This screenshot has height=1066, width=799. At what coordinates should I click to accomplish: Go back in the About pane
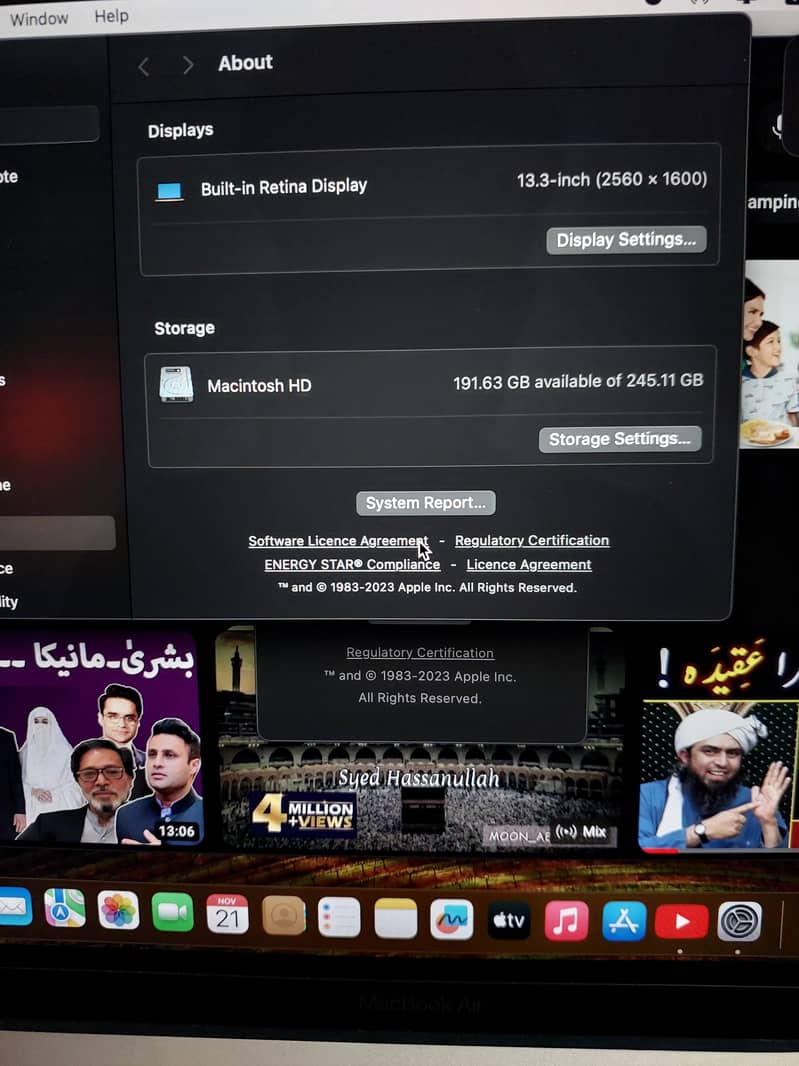143,66
